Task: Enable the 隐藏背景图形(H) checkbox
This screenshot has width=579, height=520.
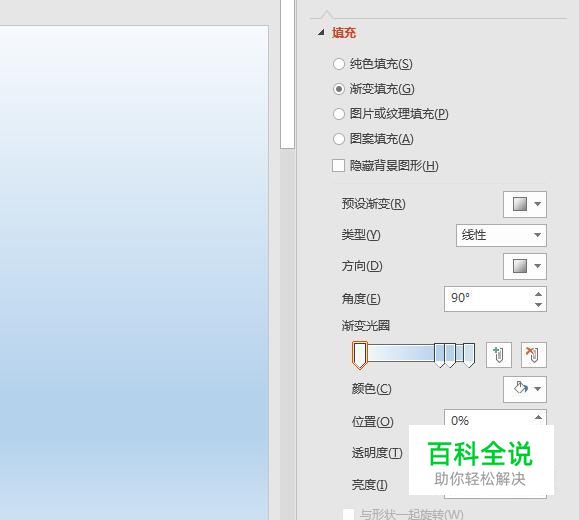Action: pos(338,165)
